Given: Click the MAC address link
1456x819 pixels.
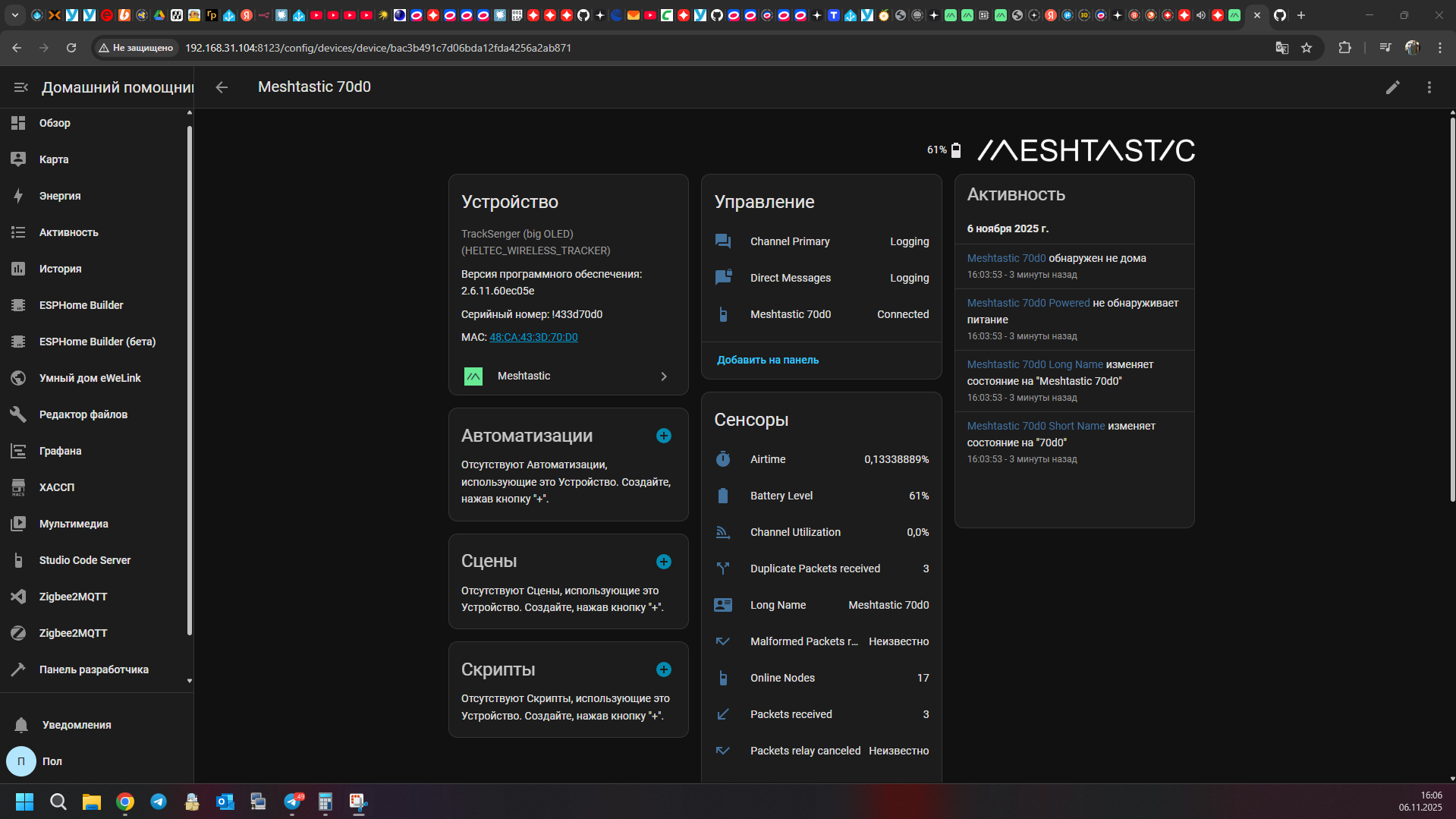Looking at the screenshot, I should click(533, 337).
